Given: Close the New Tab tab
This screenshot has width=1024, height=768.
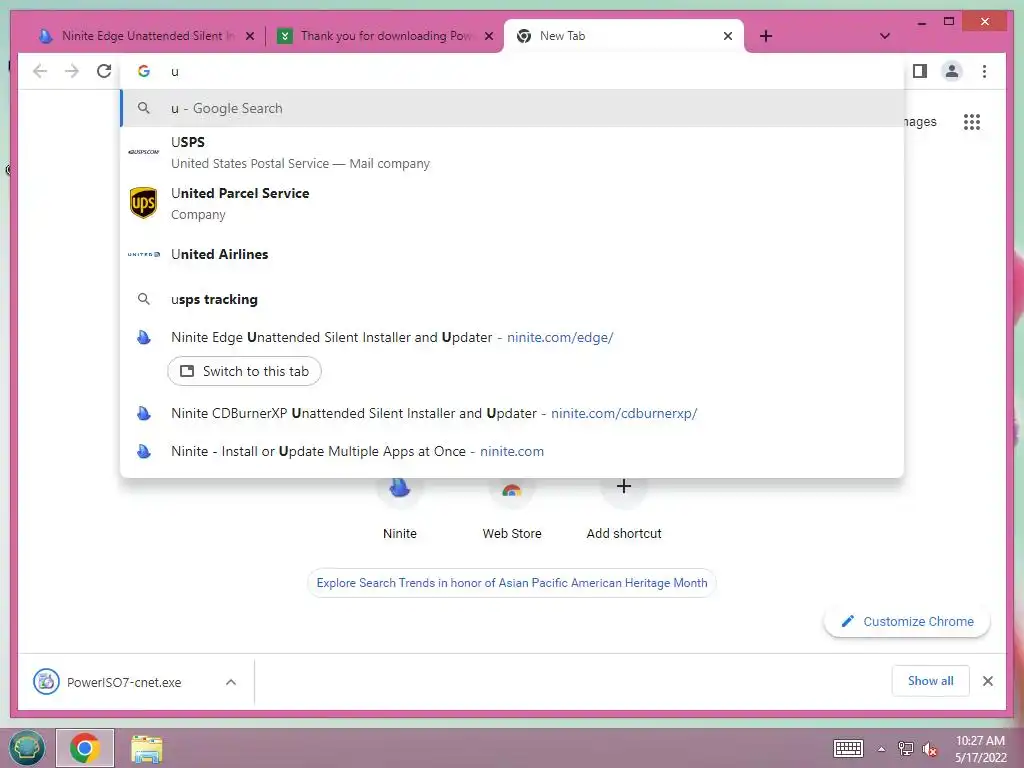Looking at the screenshot, I should tap(728, 37).
